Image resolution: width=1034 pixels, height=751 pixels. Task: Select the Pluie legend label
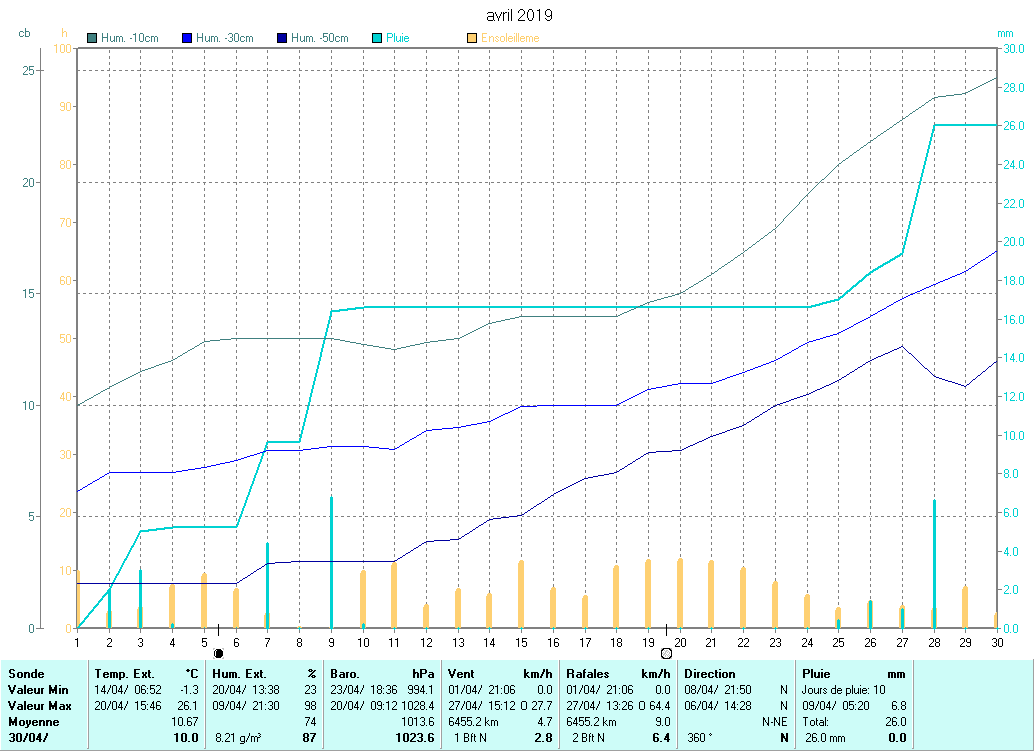click(x=398, y=38)
